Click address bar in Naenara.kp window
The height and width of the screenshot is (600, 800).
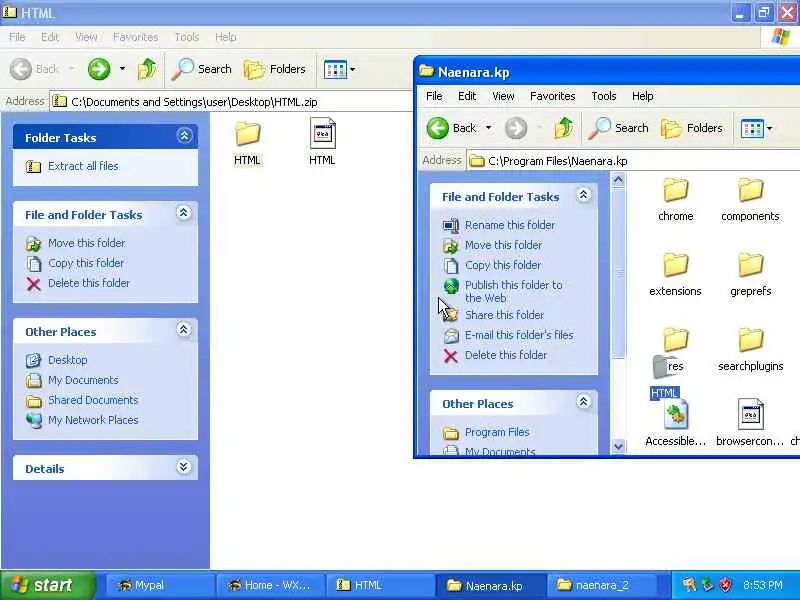click(633, 161)
